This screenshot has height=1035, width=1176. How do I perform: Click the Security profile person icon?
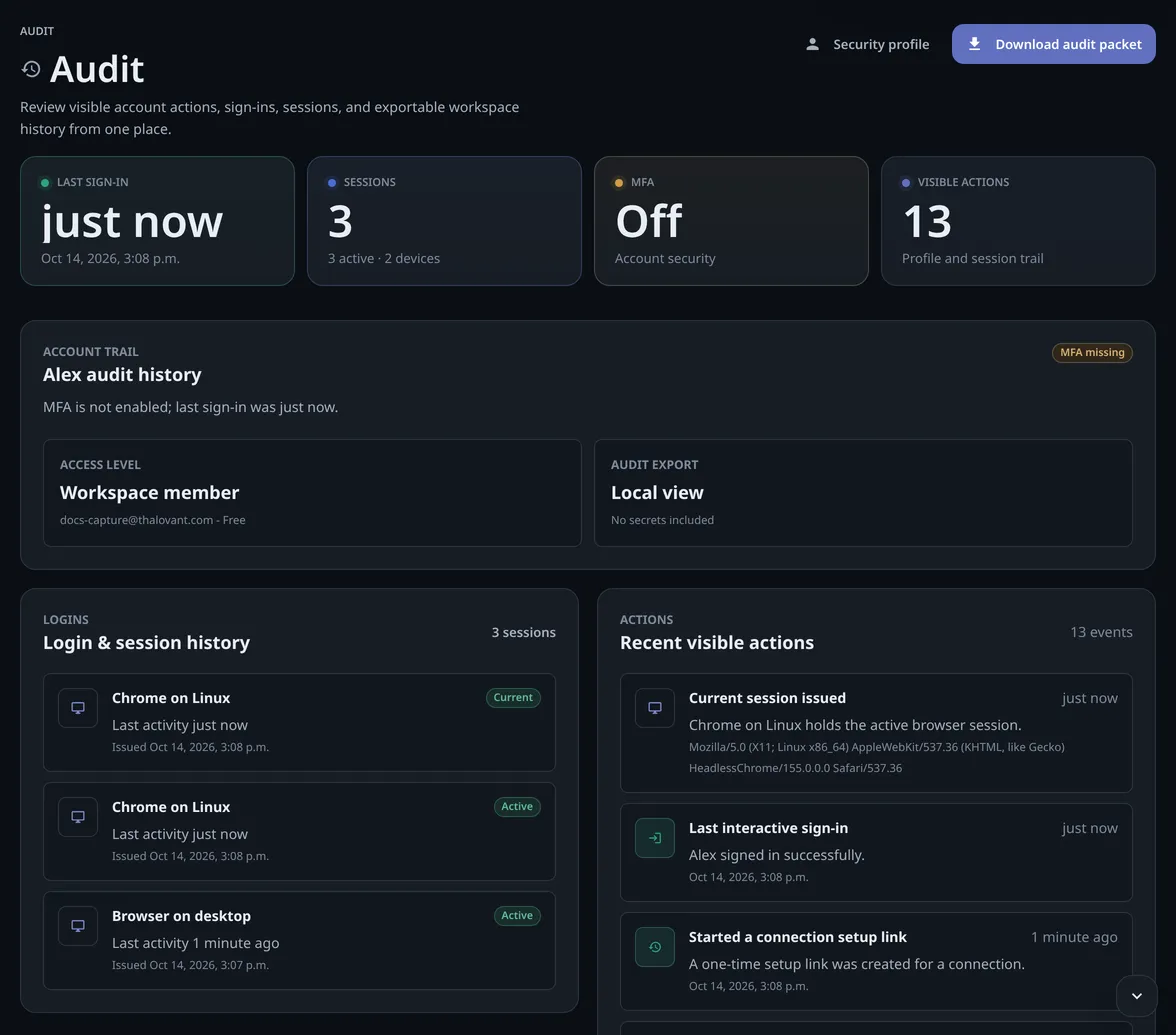tap(812, 44)
